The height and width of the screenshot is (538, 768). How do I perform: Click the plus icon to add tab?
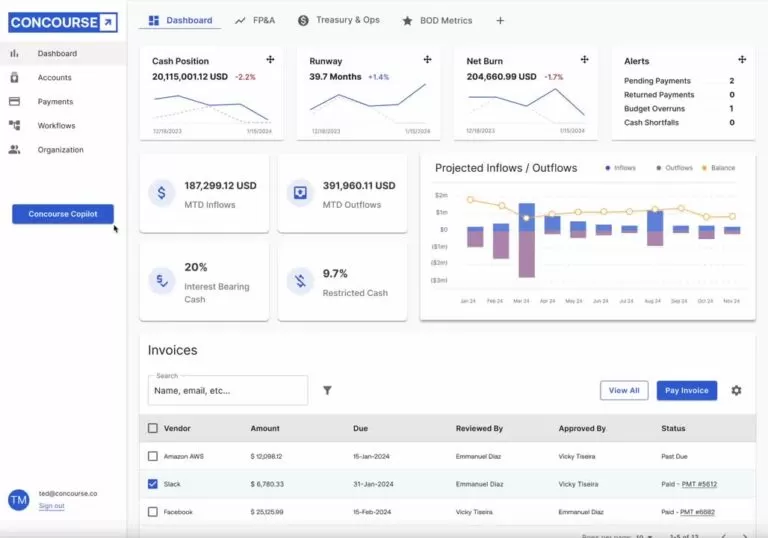coord(500,21)
